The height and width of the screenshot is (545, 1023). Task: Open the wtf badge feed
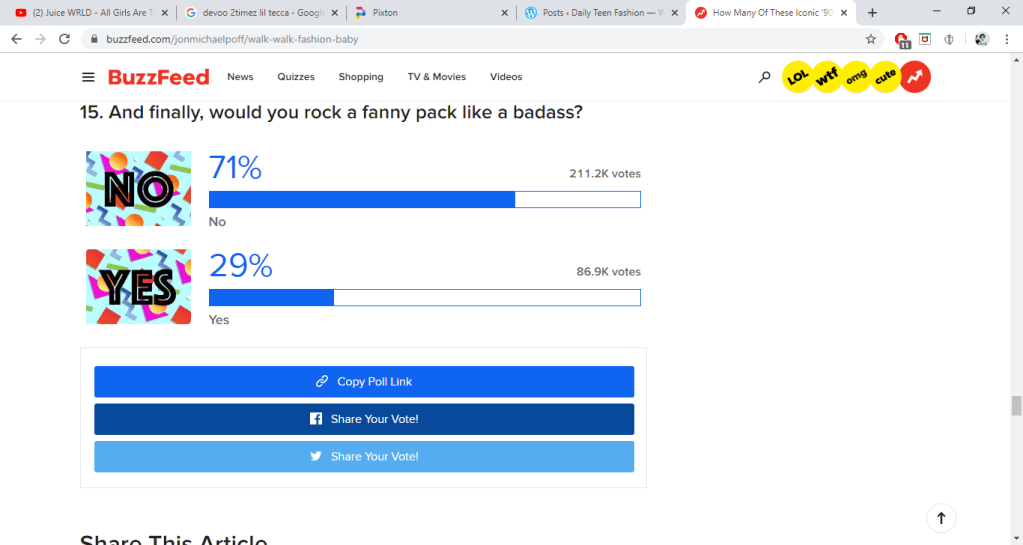click(827, 77)
